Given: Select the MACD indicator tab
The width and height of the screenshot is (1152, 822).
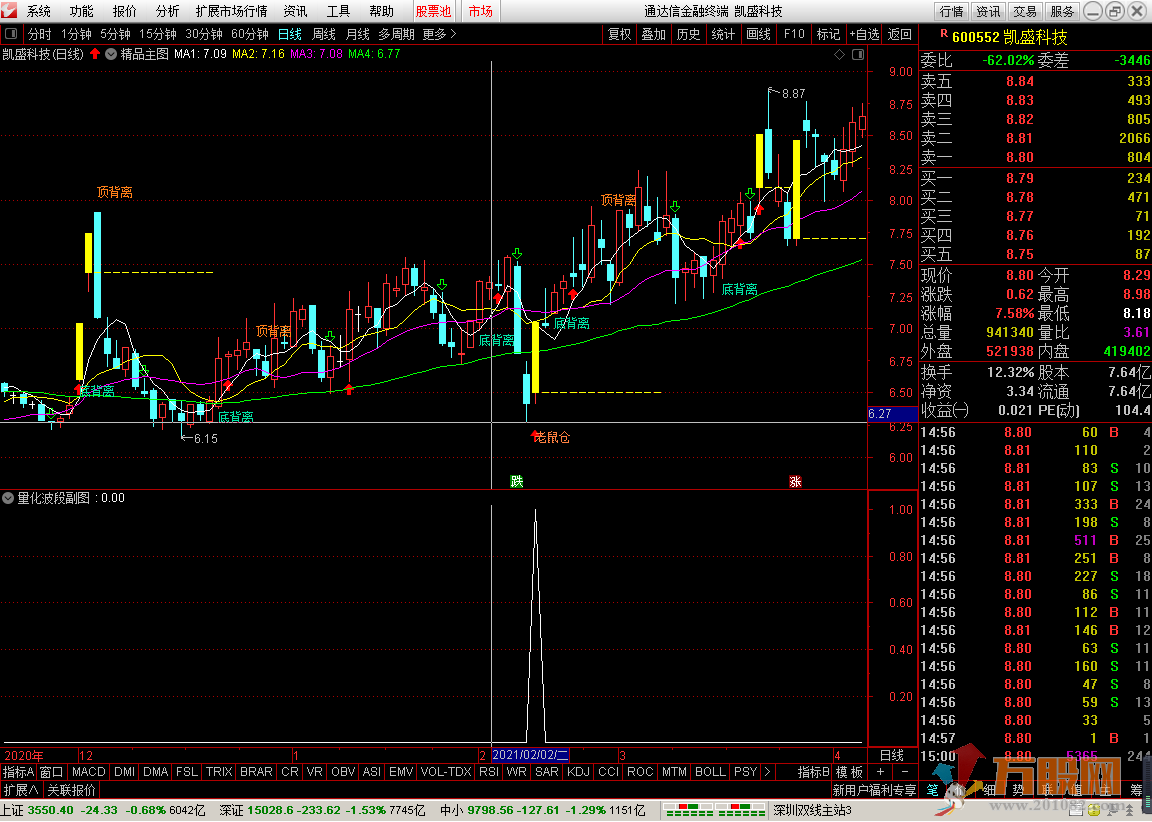Looking at the screenshot, I should pyautogui.click(x=88, y=772).
